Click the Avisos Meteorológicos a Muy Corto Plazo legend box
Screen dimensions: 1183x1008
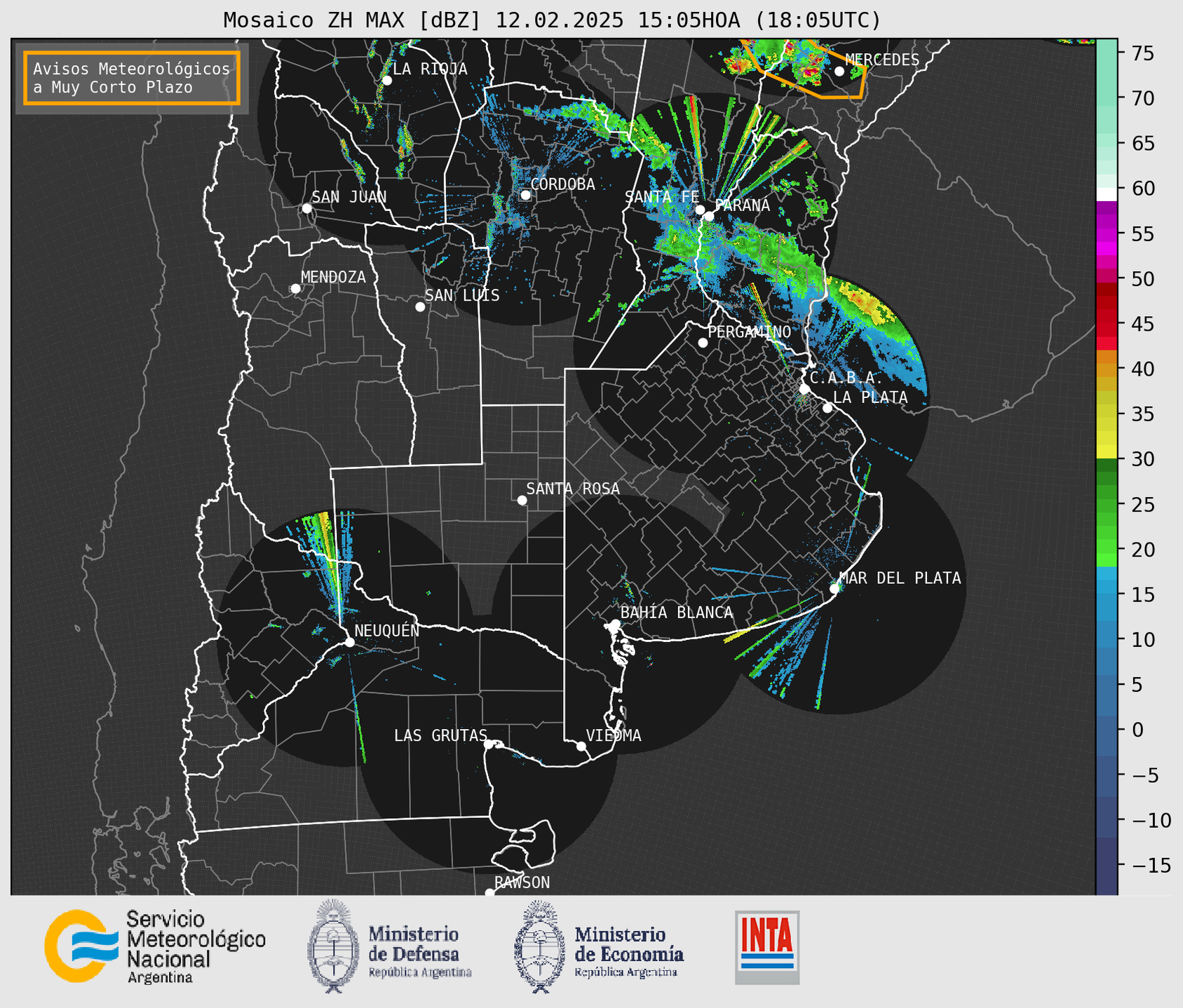[x=132, y=78]
